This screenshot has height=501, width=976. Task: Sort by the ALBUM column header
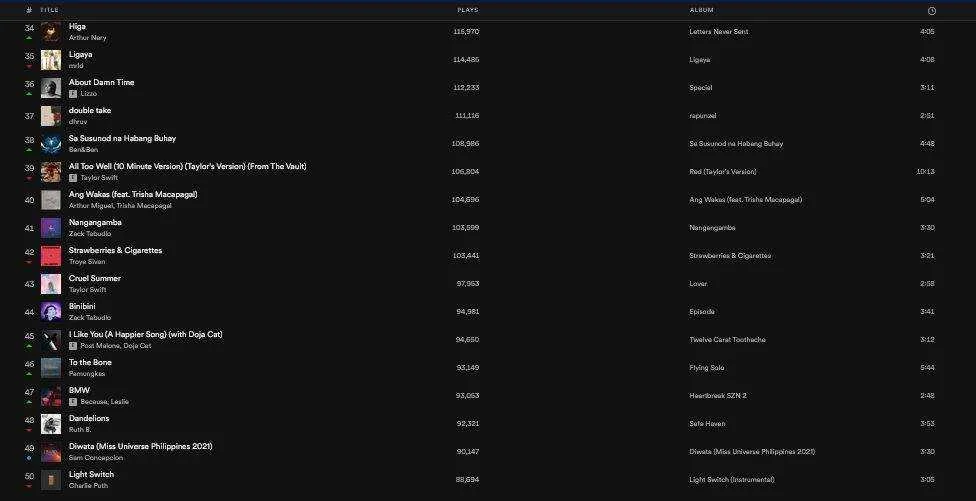pyautogui.click(x=702, y=10)
